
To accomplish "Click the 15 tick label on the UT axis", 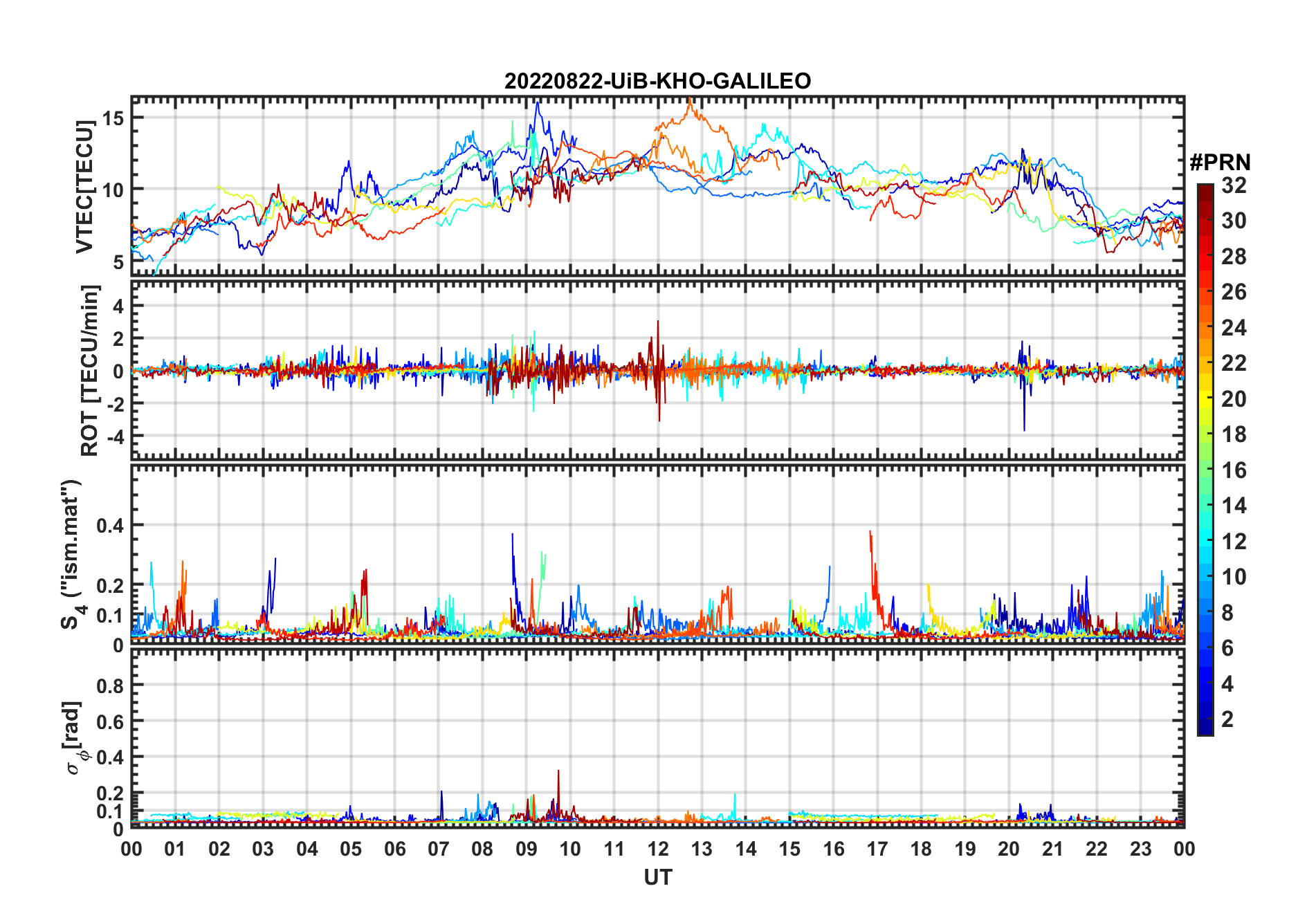I will (789, 849).
